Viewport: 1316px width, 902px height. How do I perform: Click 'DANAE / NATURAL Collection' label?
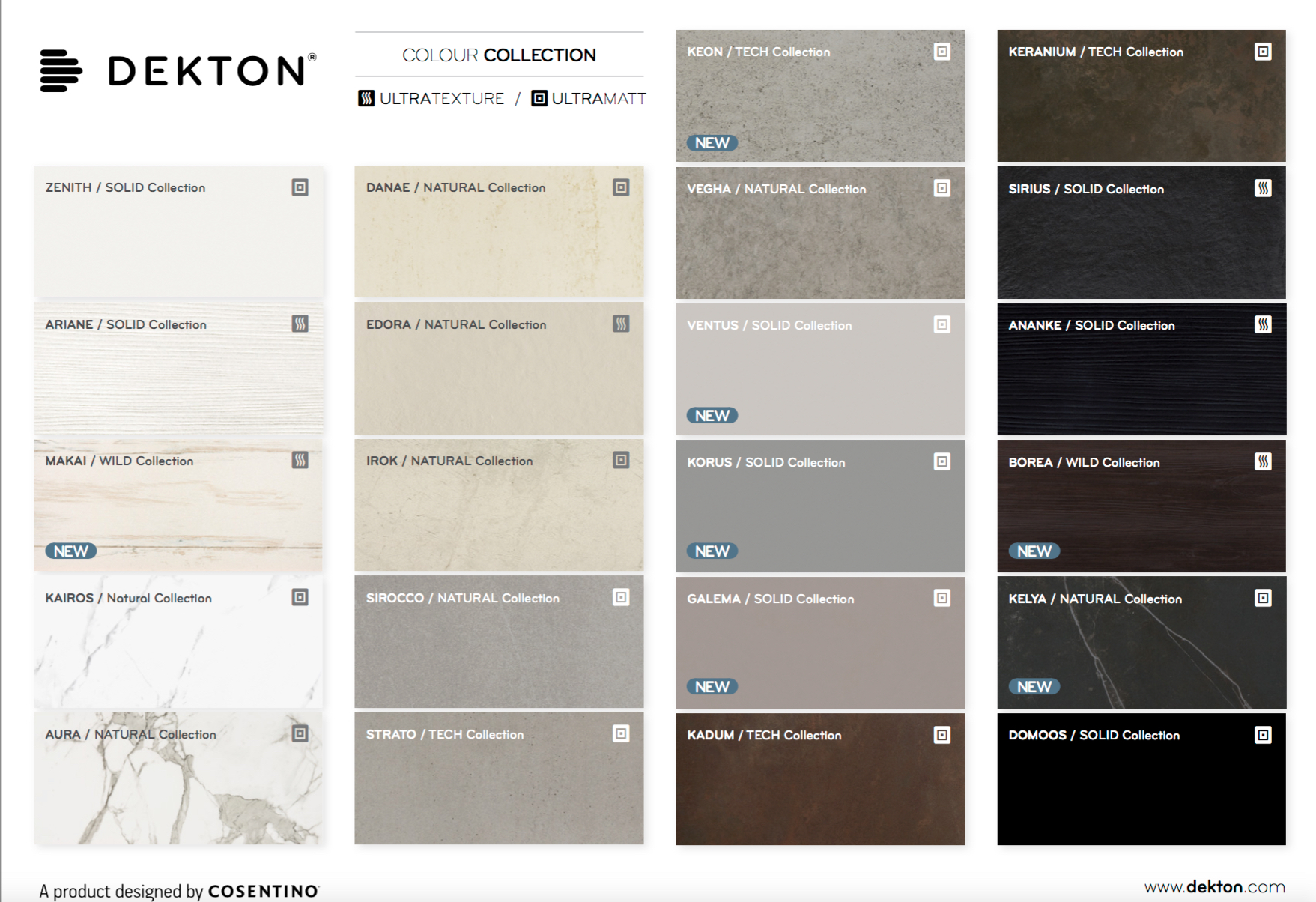point(455,187)
